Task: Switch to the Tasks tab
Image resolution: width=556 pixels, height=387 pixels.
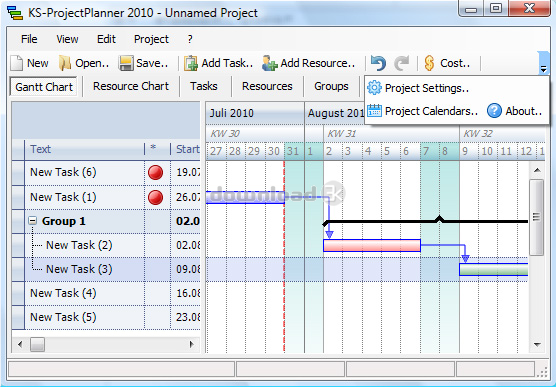Action: [x=204, y=87]
